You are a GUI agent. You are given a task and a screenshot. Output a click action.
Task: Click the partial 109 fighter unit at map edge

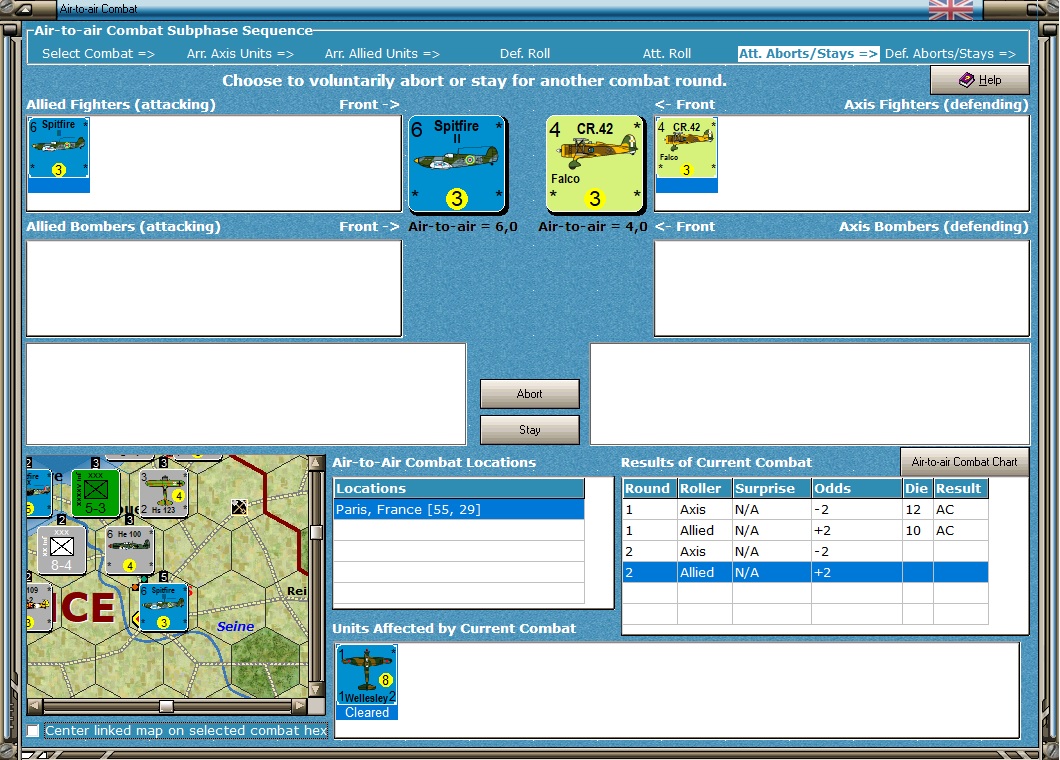39,607
